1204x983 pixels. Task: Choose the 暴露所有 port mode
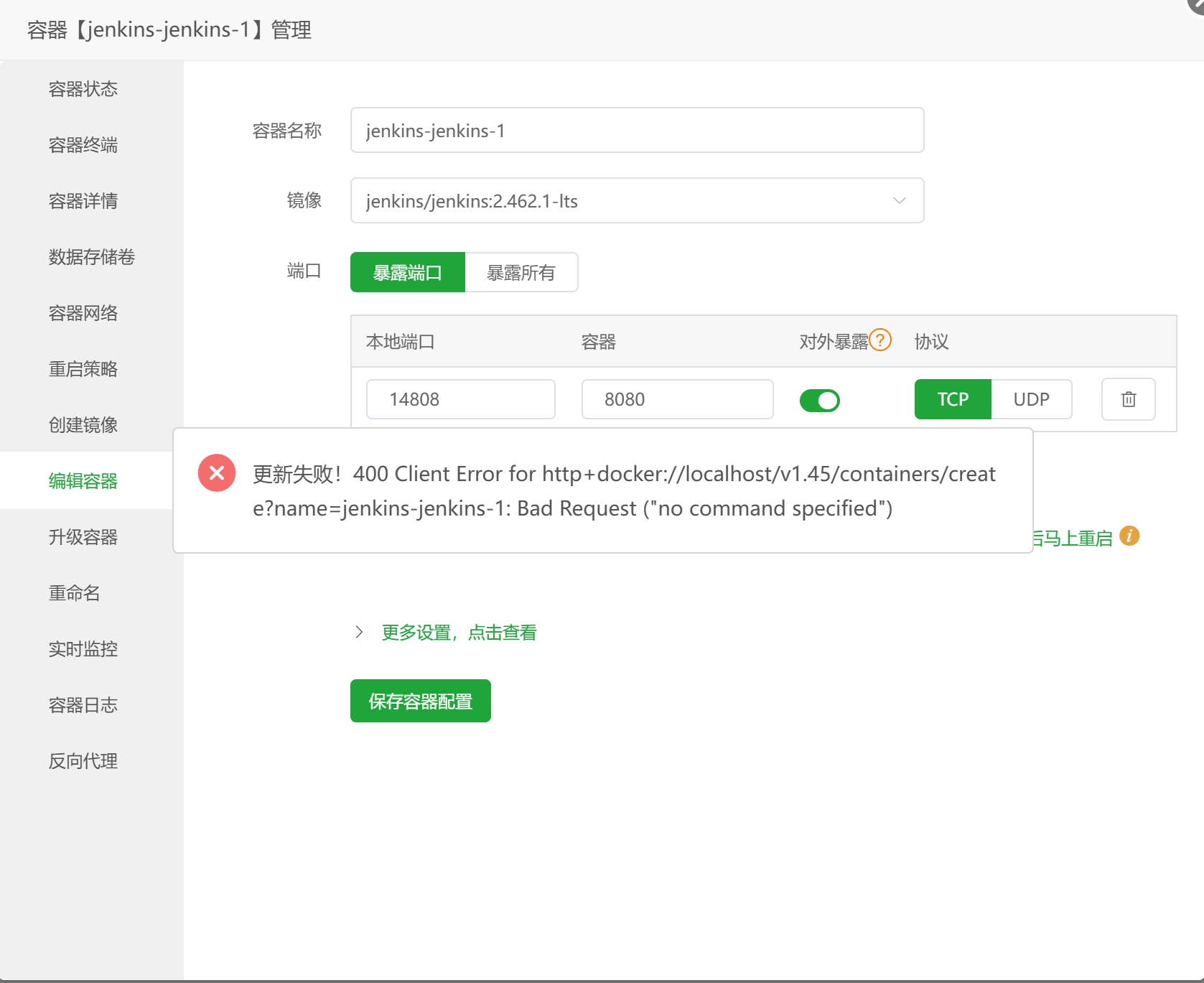pyautogui.click(x=521, y=272)
